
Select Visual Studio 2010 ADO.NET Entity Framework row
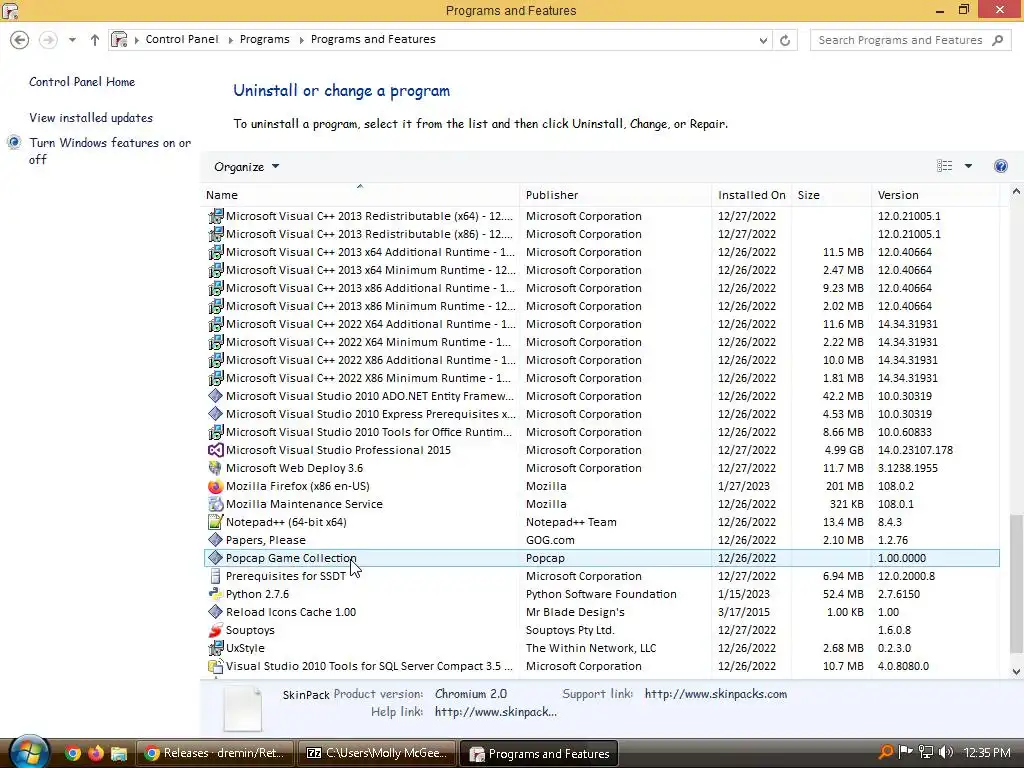click(x=601, y=396)
